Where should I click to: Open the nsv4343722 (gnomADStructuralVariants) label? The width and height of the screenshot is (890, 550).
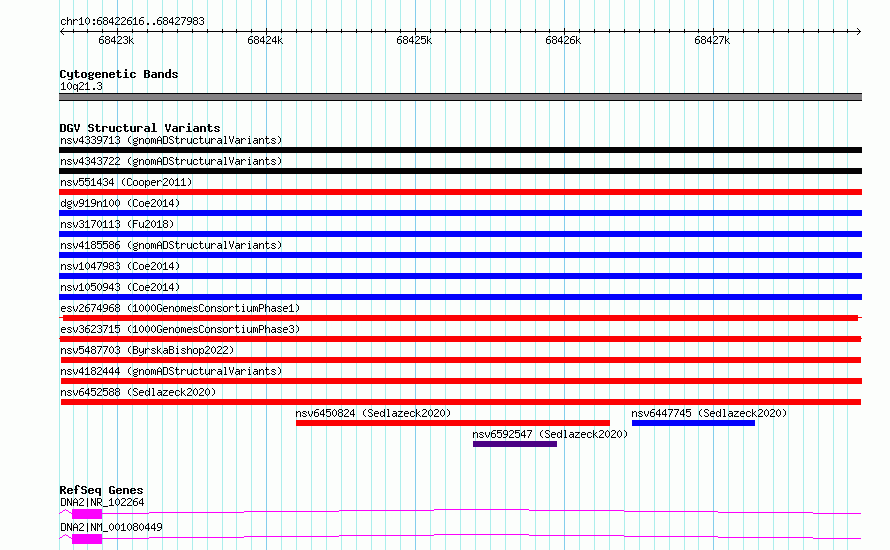point(171,161)
